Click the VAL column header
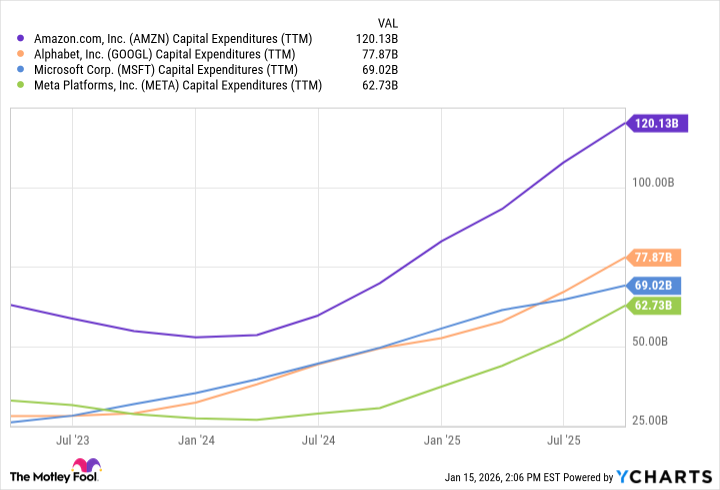 388,21
